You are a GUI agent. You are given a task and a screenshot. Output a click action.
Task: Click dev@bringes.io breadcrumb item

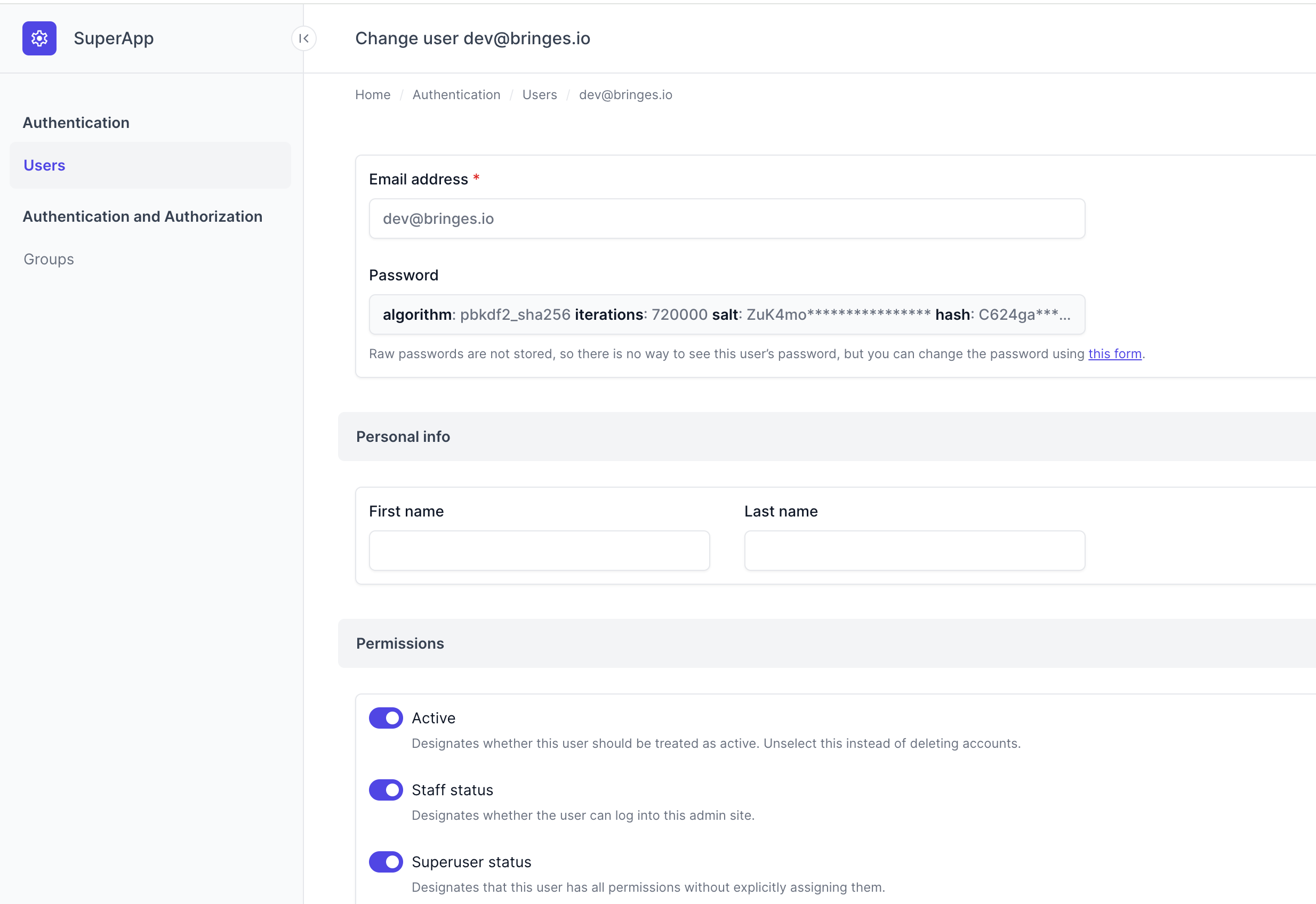point(625,94)
